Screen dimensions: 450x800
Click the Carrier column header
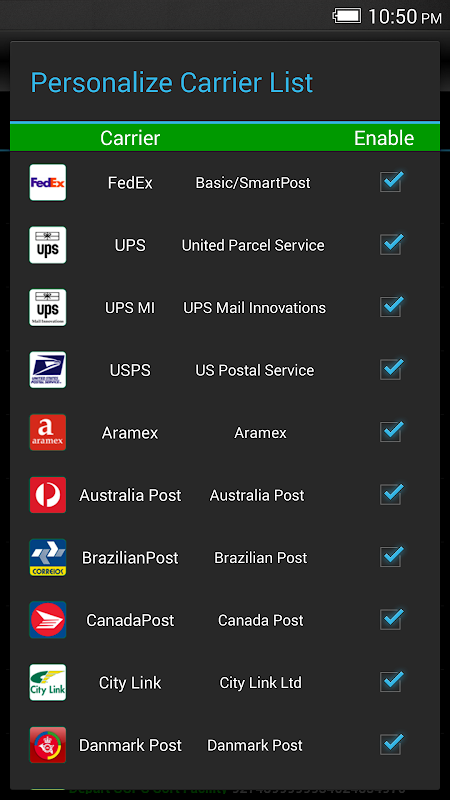(130, 138)
